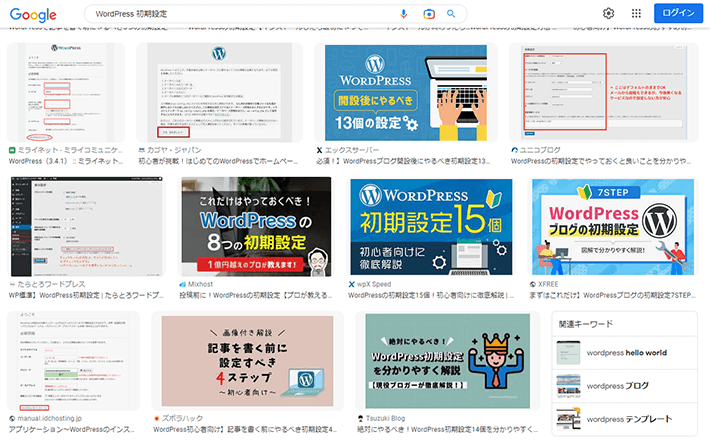The image size is (710, 444).
Task: Open title 絶対にやるべき！WordPress初期設定14個
Action: [x=447, y=429]
